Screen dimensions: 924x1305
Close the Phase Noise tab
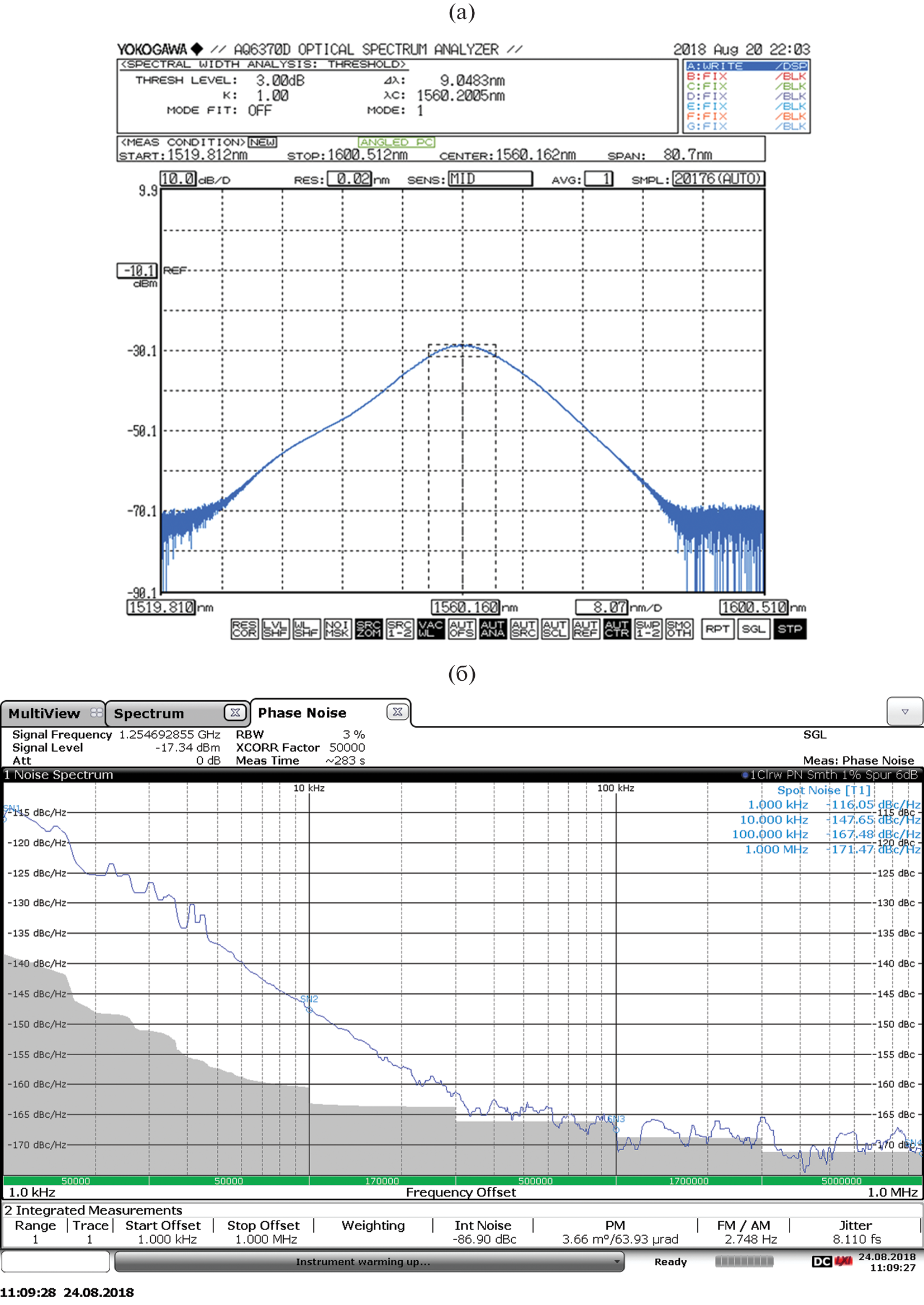[x=397, y=712]
